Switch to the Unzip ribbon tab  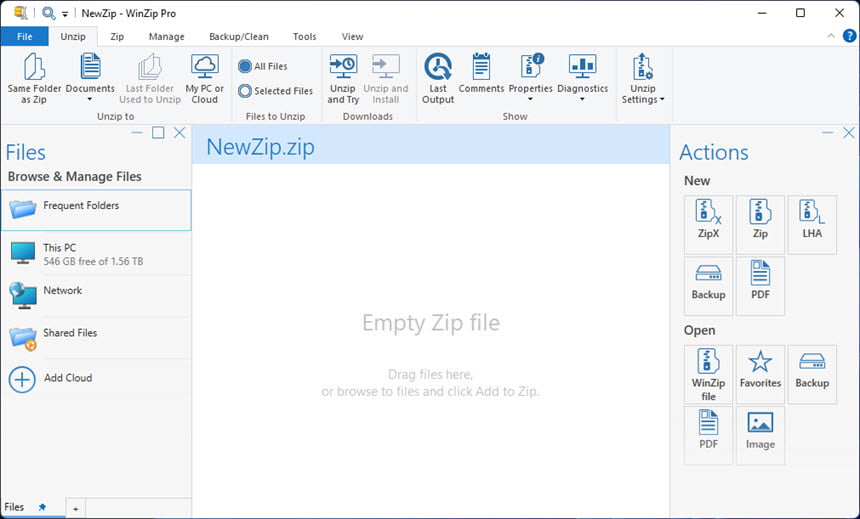(73, 37)
